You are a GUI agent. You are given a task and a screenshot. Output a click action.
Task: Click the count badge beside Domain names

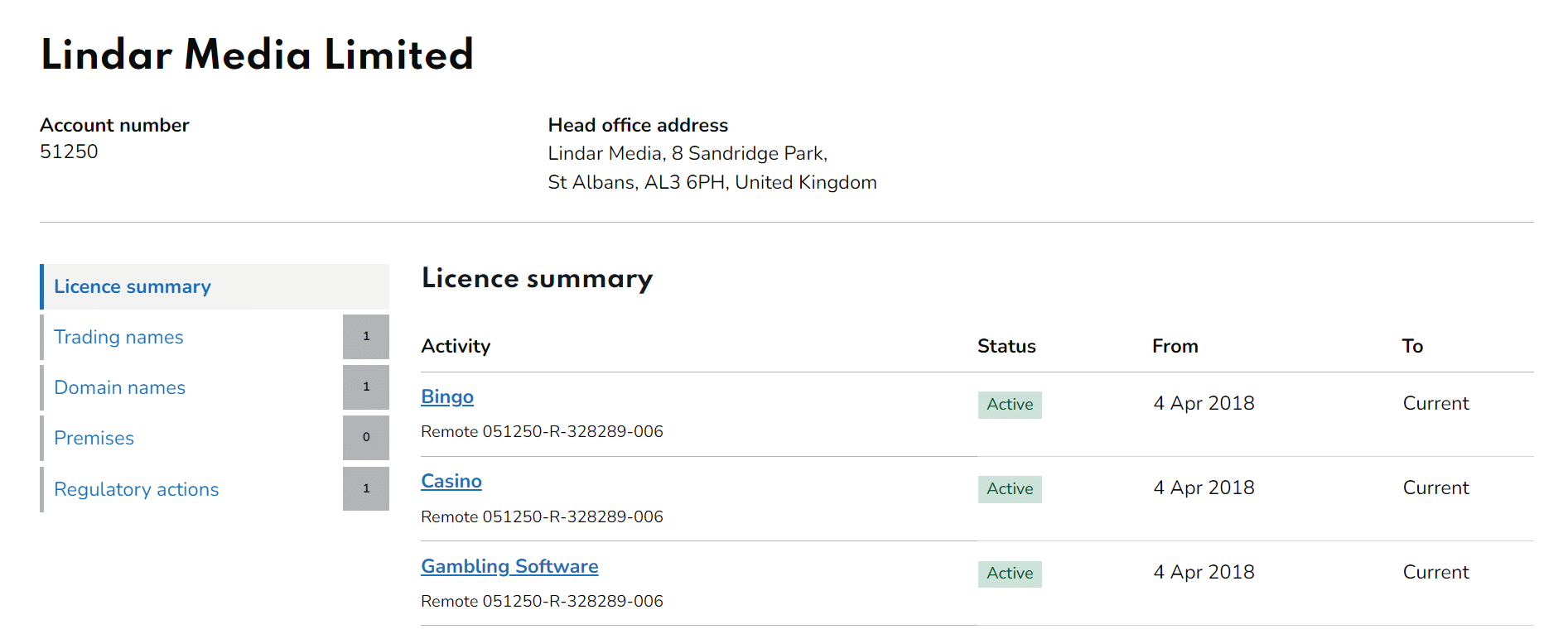(366, 387)
